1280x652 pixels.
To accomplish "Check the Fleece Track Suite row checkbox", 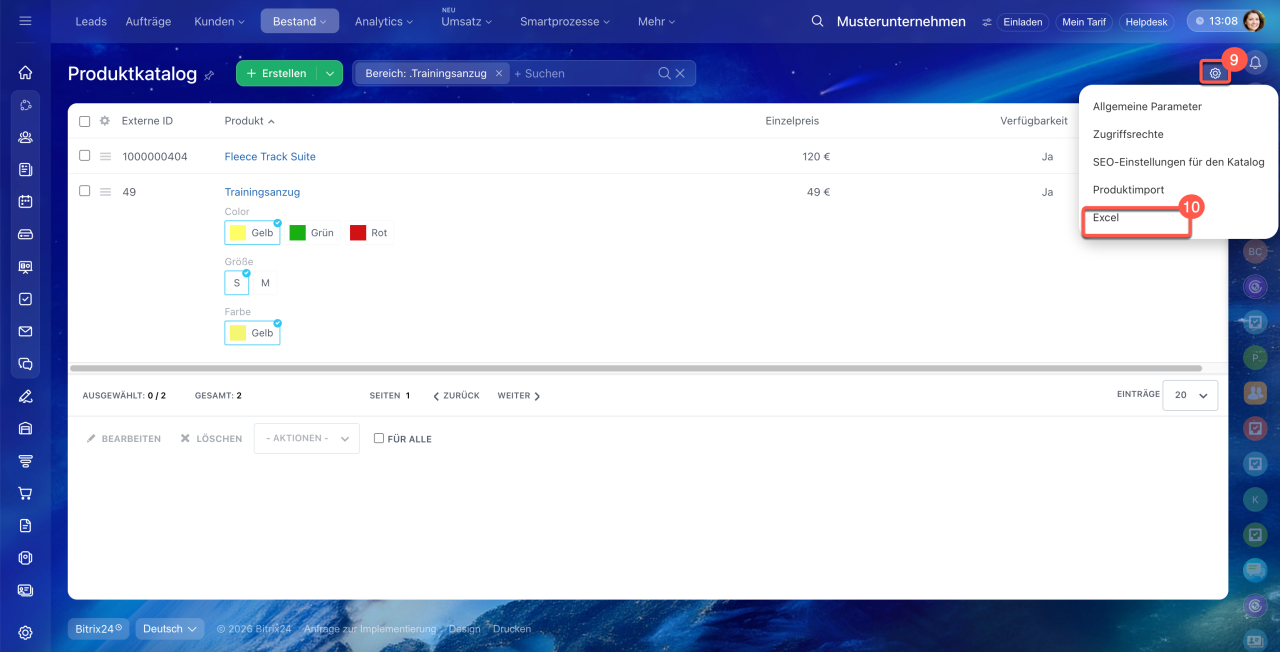I will coord(85,156).
